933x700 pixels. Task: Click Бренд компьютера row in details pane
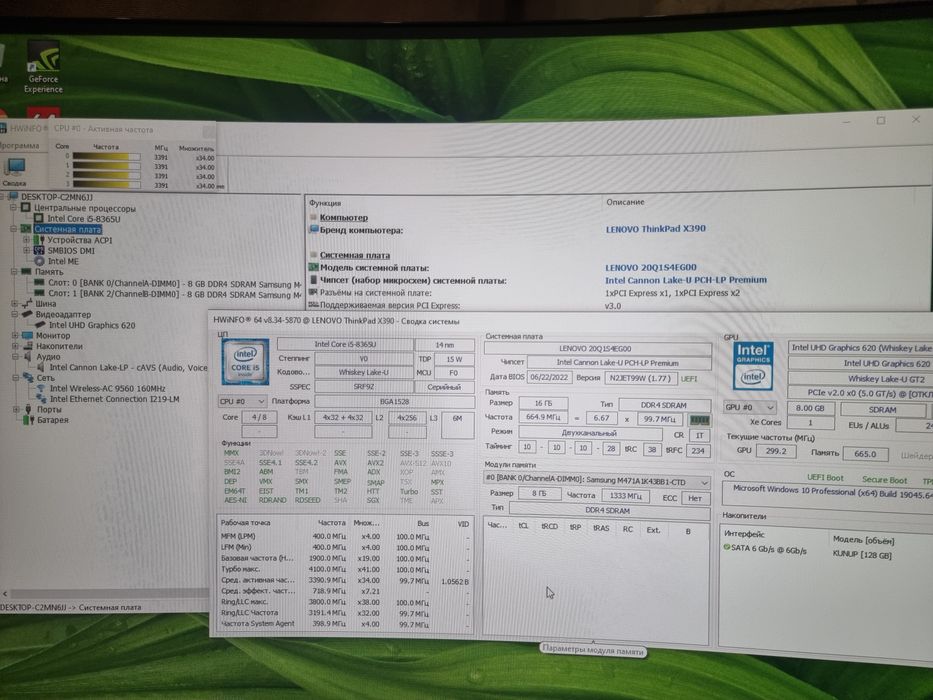coord(361,230)
